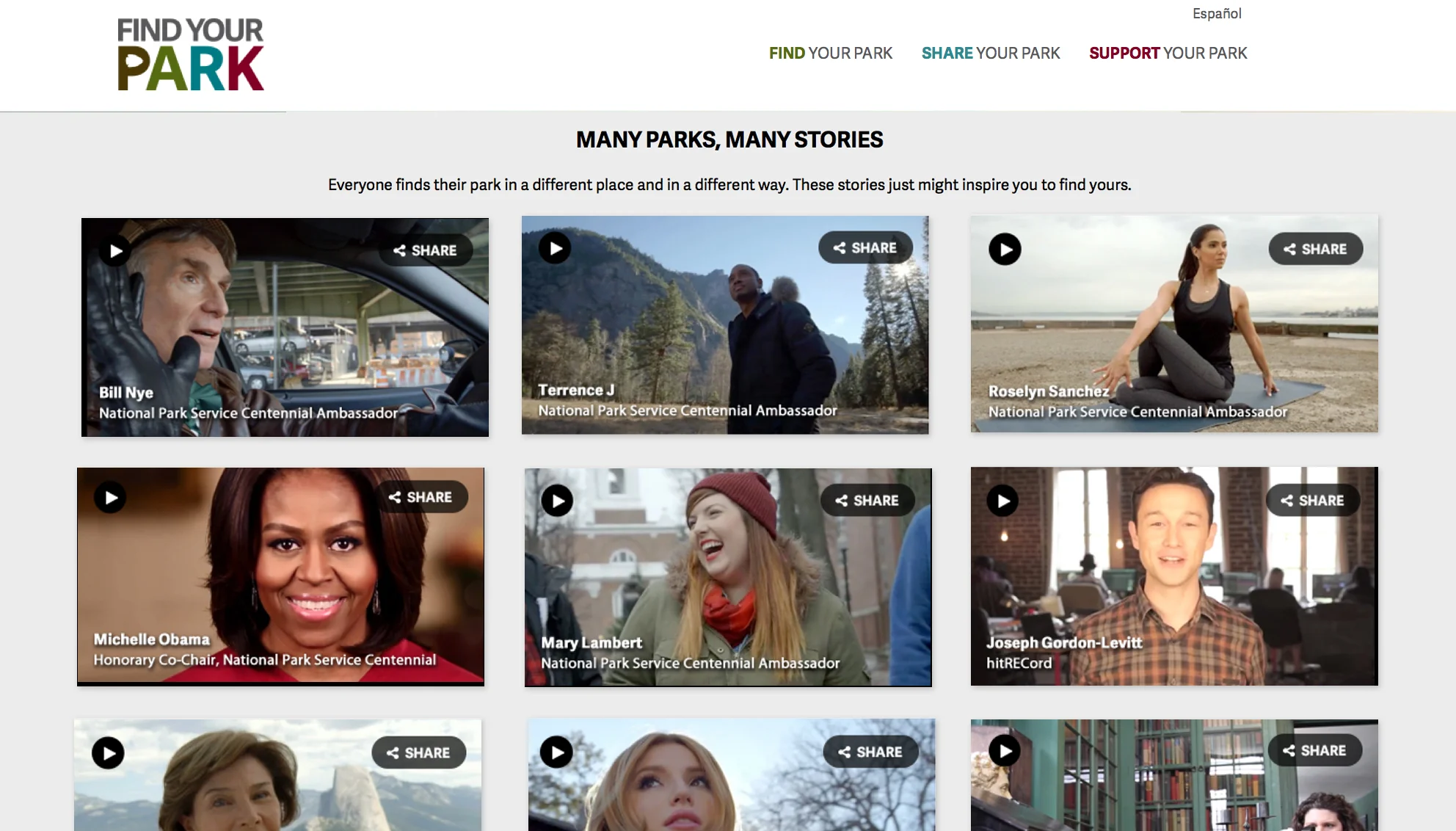This screenshot has height=831, width=1456.
Task: Share the Michelle Obama story
Action: (x=421, y=497)
